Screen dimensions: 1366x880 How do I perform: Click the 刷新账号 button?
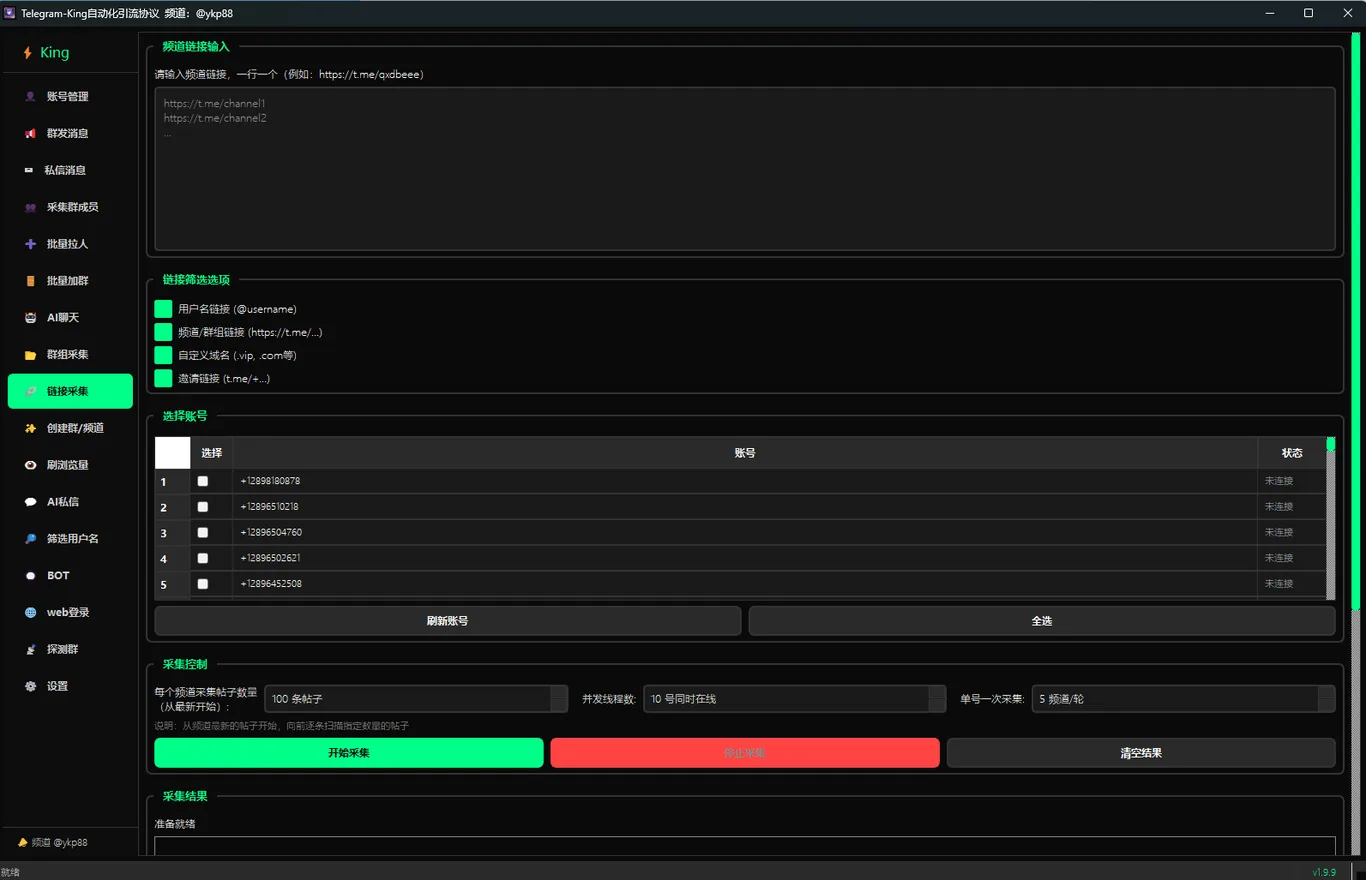tap(448, 621)
